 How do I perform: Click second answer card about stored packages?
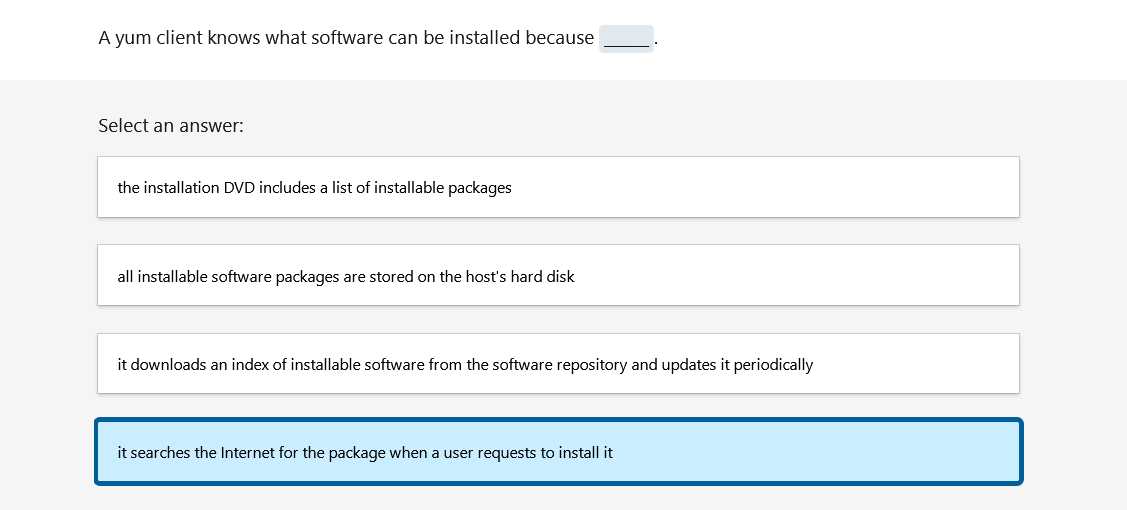coord(558,275)
